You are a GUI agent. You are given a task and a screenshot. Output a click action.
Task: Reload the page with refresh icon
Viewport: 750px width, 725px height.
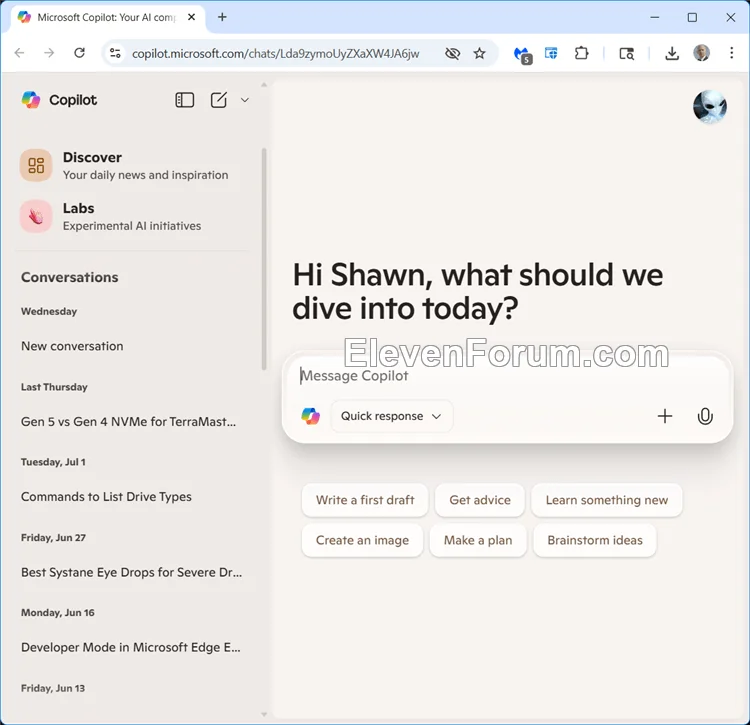click(79, 53)
